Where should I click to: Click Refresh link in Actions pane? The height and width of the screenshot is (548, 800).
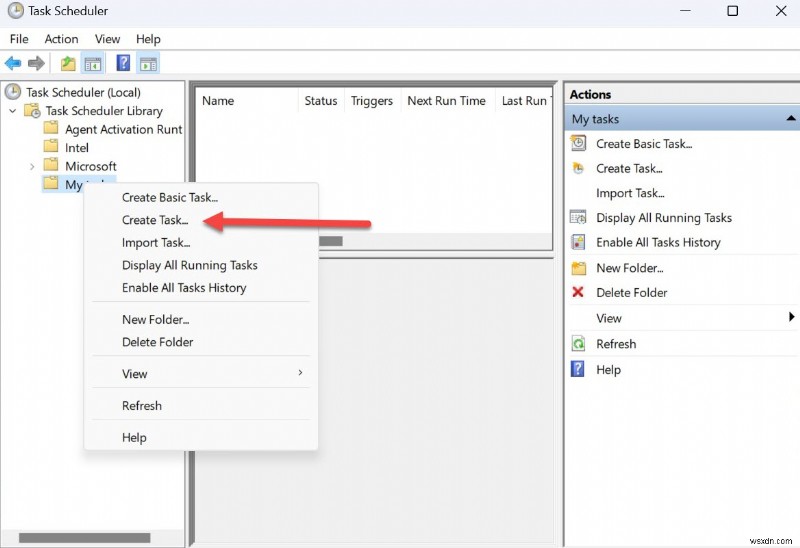click(x=616, y=344)
